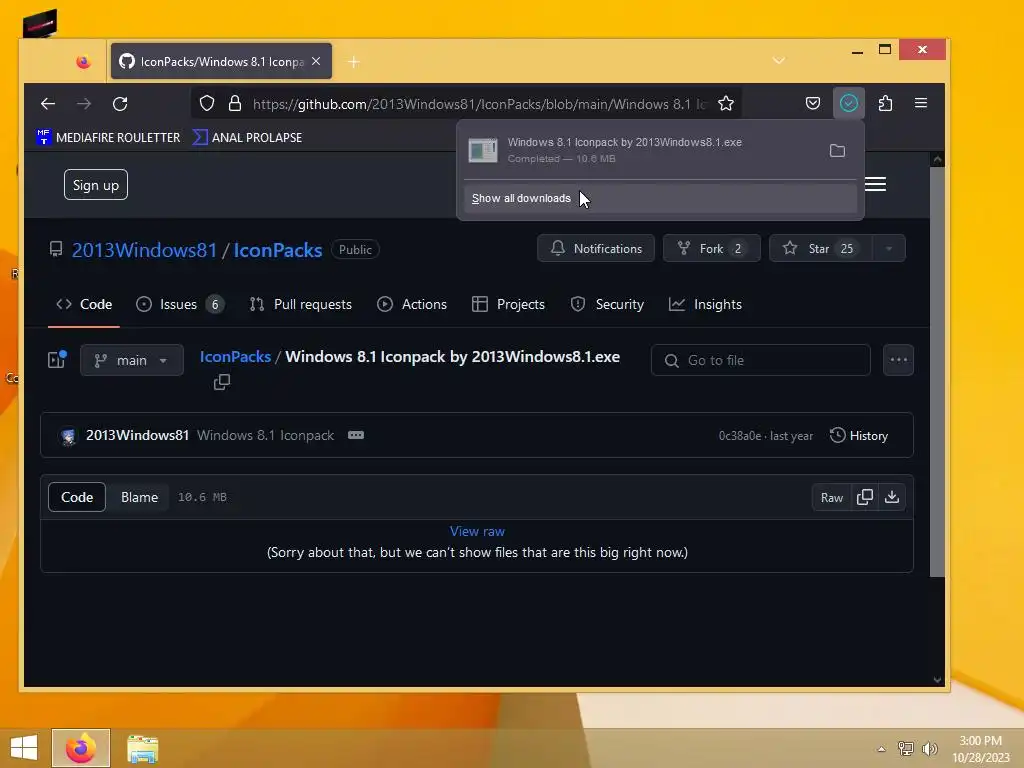
Task: Switch to Blame view
Action: (139, 497)
